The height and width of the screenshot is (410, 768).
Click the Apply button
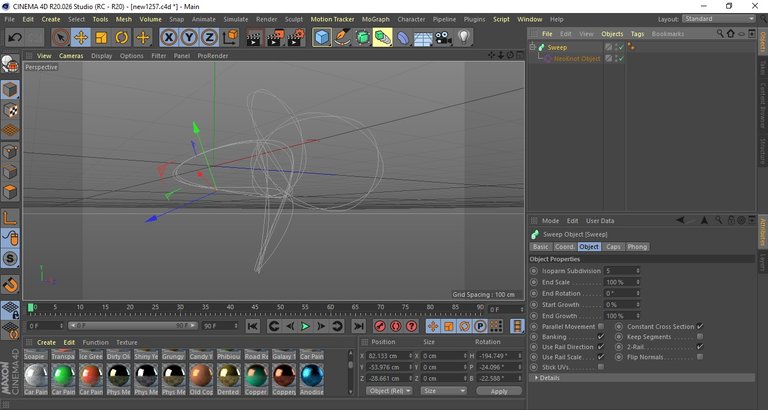click(499, 391)
